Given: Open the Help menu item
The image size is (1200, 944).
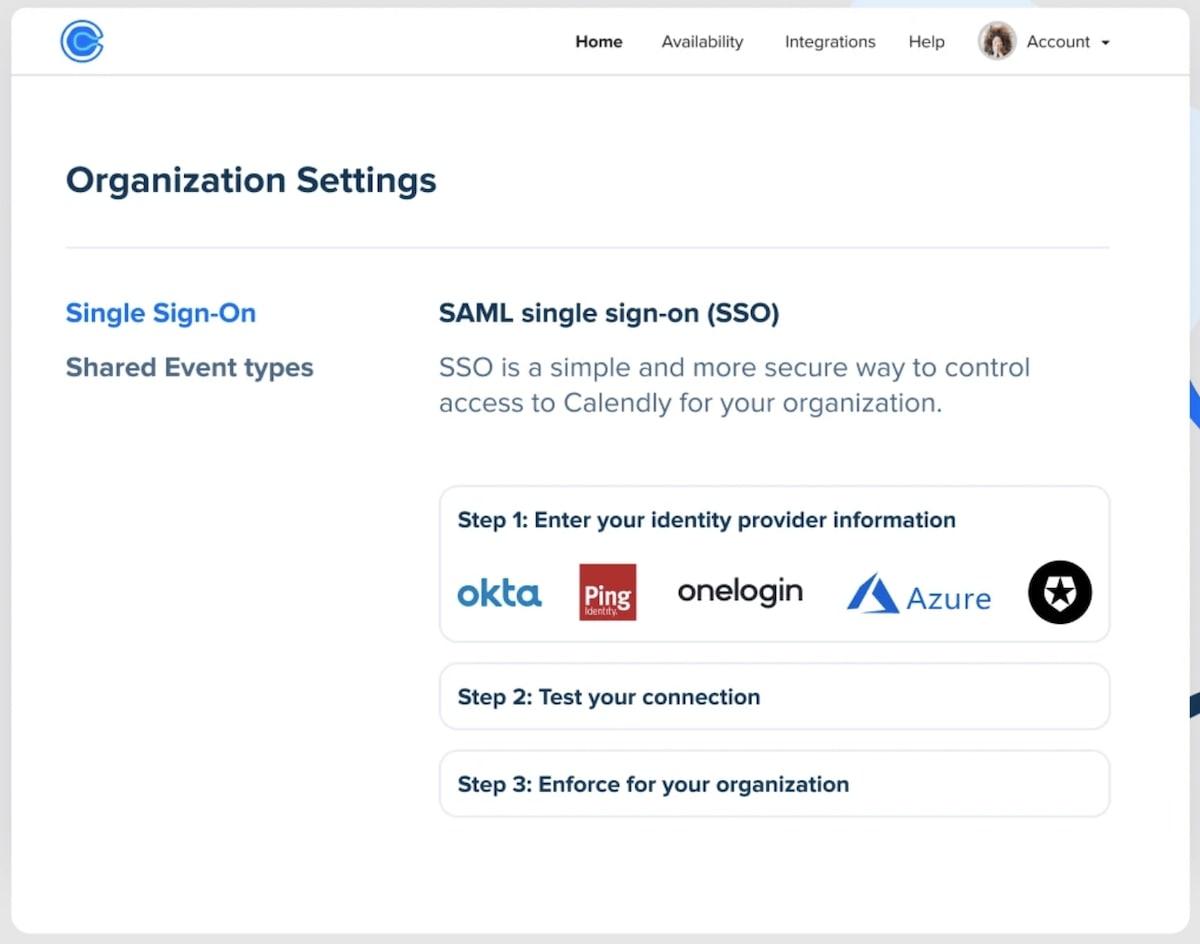Looking at the screenshot, I should [x=926, y=42].
